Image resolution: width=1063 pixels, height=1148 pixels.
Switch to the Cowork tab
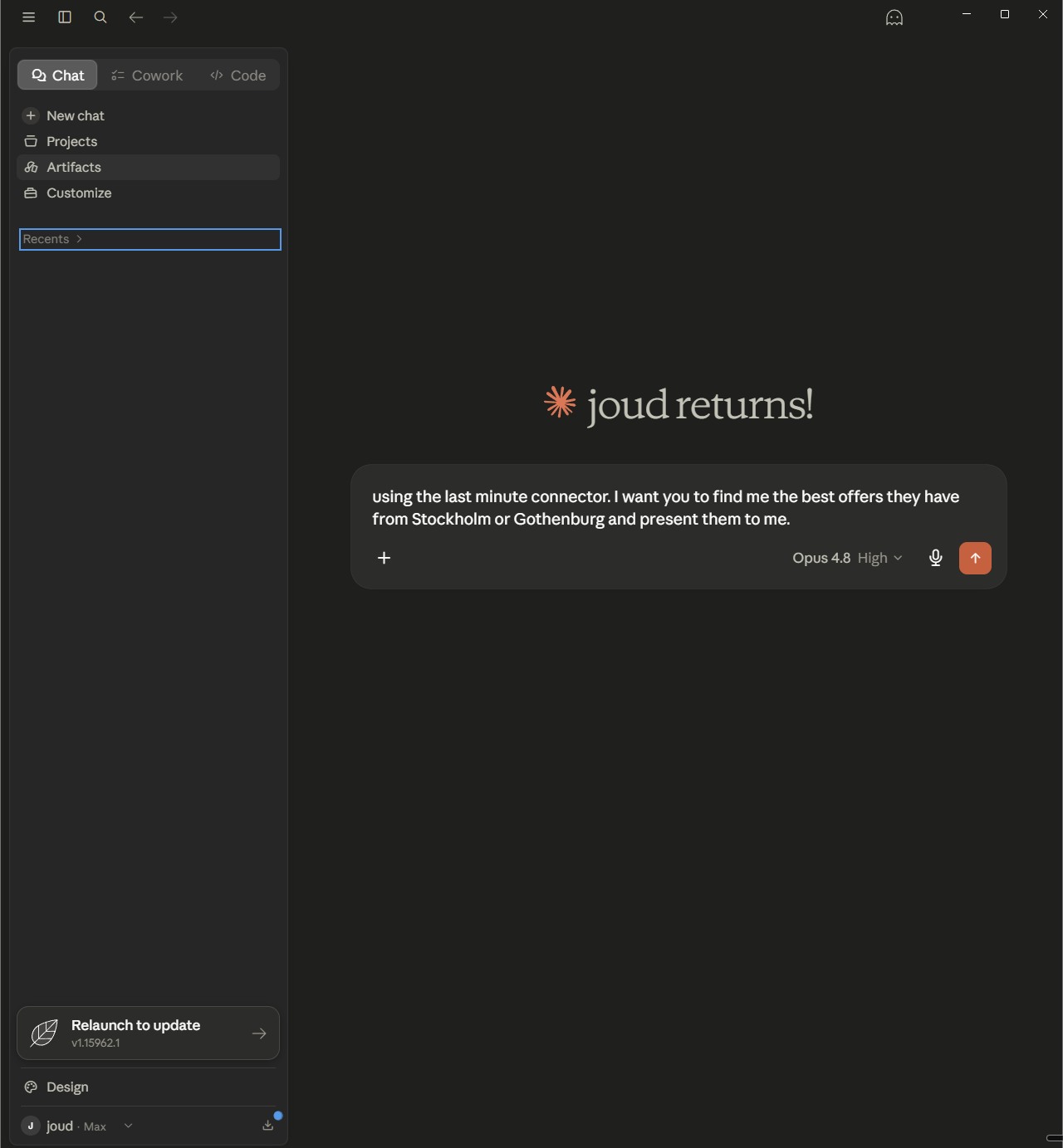[147, 75]
